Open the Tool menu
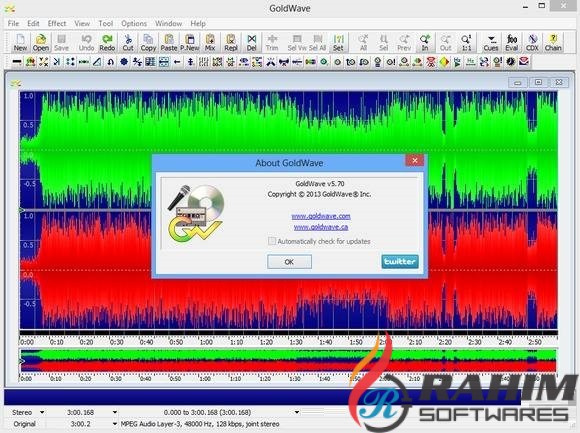This screenshot has height=433, width=580. tap(105, 23)
